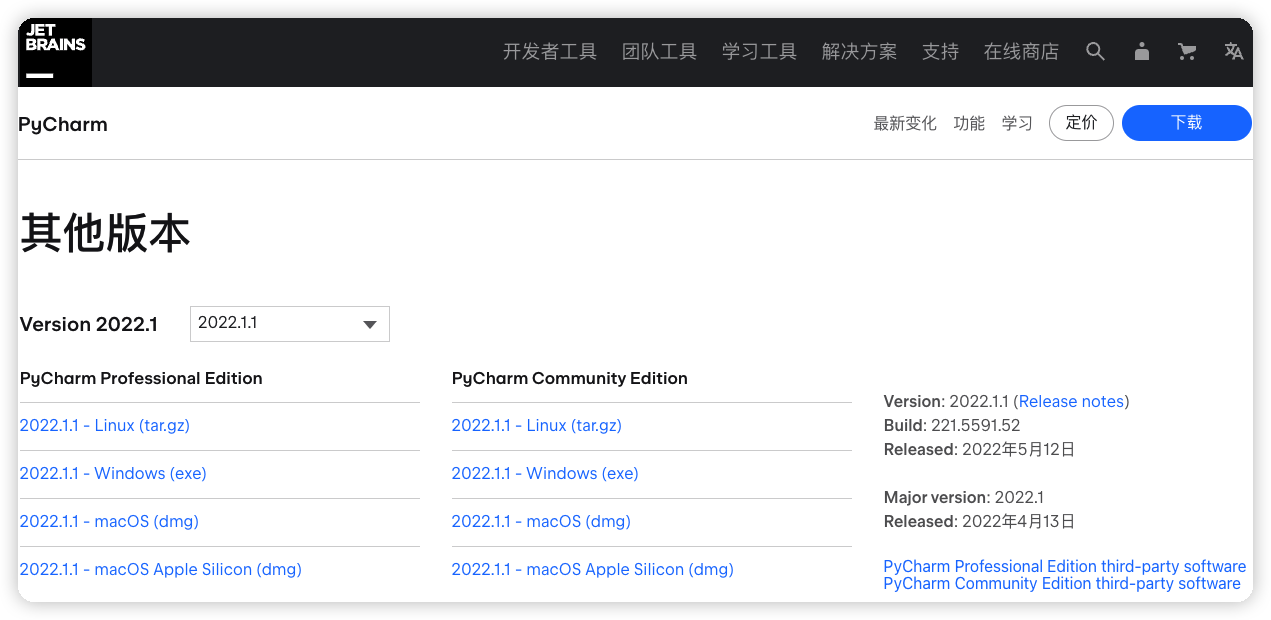Viewport: 1271px width, 620px height.
Task: Open the Release notes link
Action: pyautogui.click(x=1071, y=402)
